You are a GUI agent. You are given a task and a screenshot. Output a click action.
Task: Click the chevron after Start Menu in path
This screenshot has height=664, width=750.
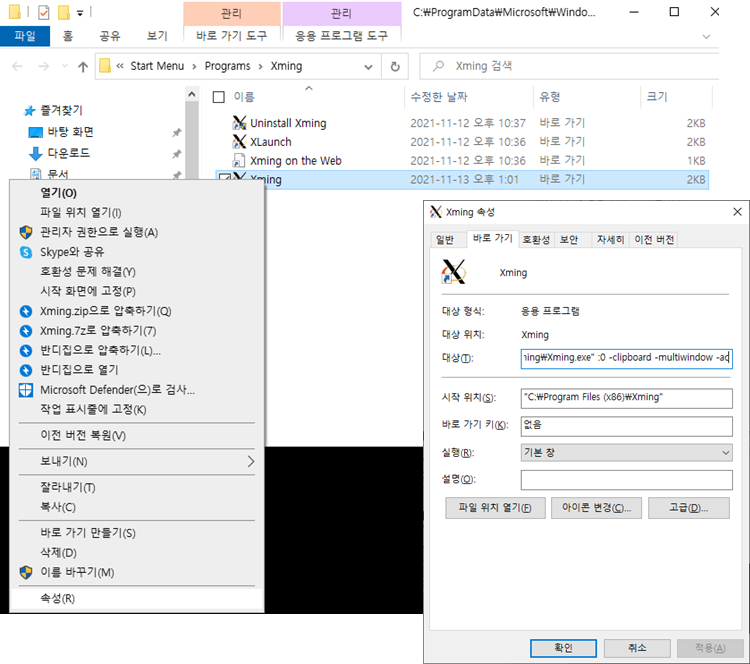point(194,66)
